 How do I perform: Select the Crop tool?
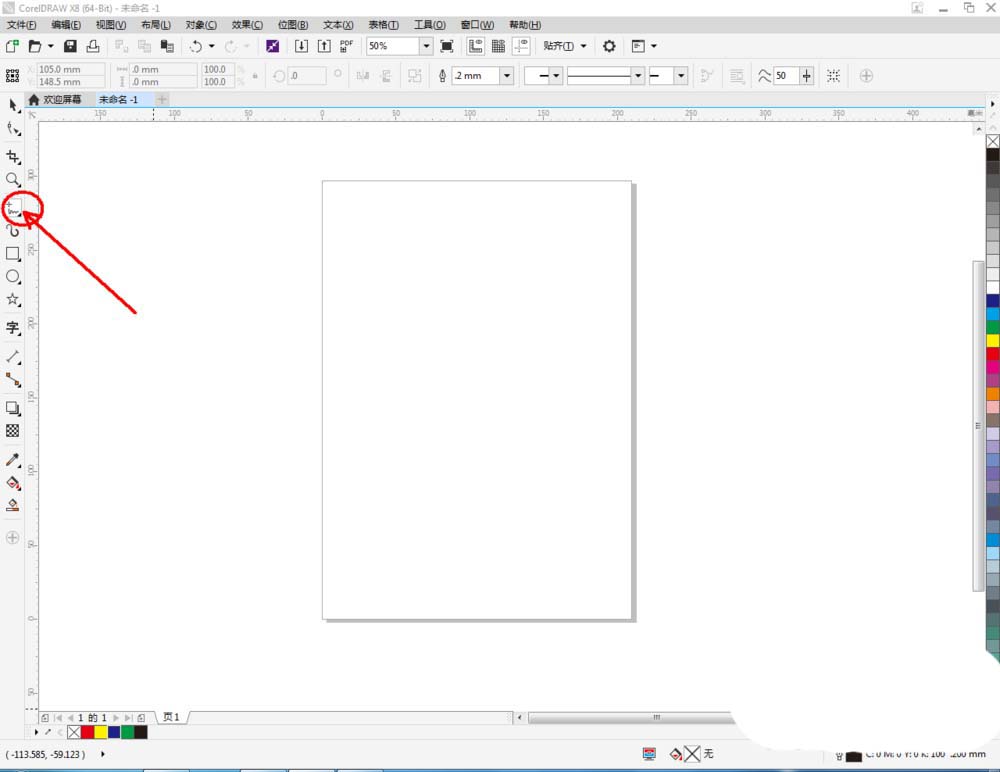tap(13, 157)
